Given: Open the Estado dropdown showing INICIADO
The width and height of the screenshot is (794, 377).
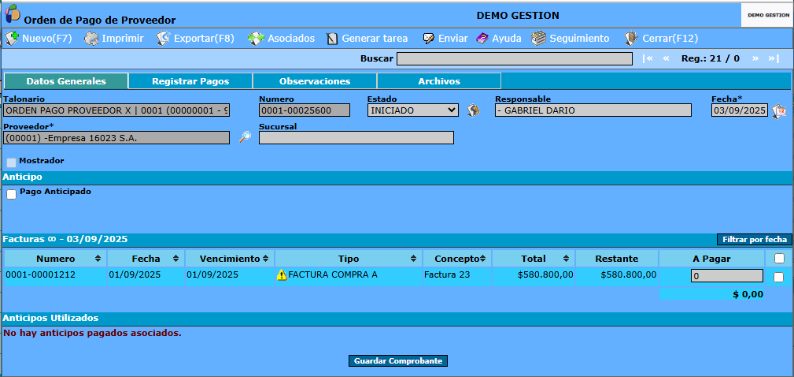Looking at the screenshot, I should [x=413, y=110].
